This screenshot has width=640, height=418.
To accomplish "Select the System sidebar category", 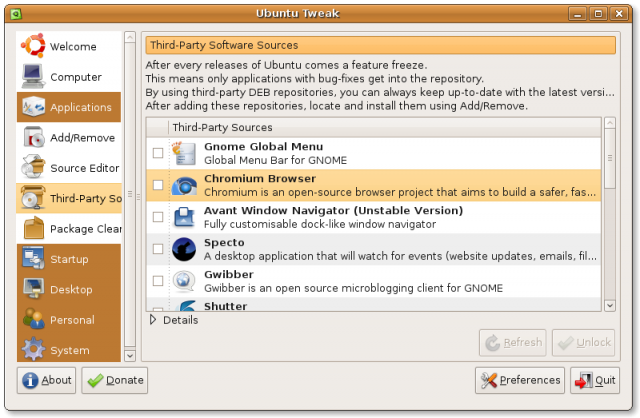I will (69, 349).
